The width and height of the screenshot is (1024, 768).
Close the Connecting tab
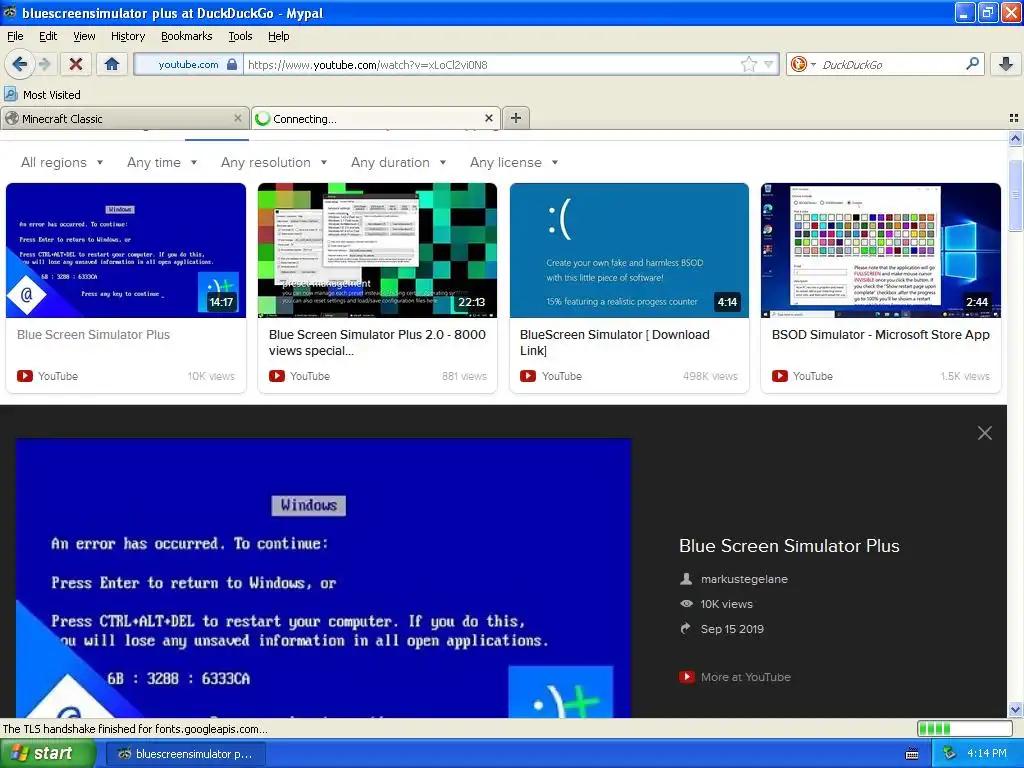coord(488,118)
